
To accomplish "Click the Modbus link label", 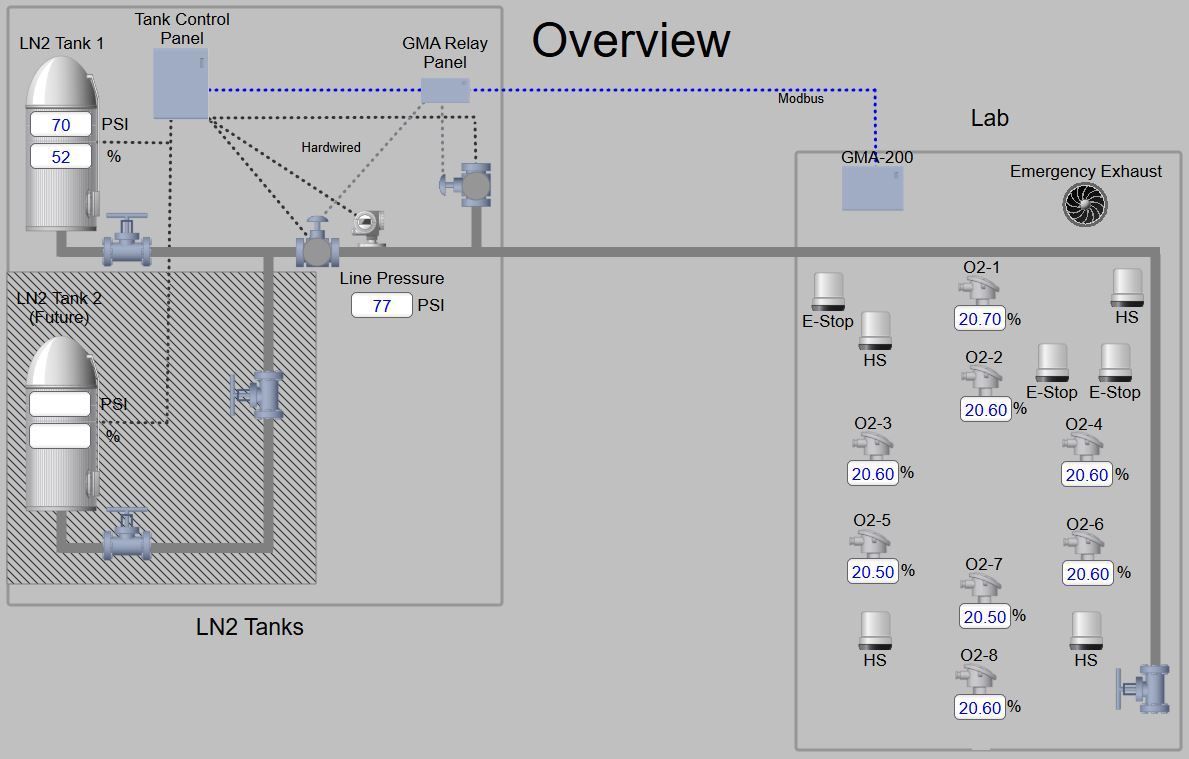I will tap(801, 99).
